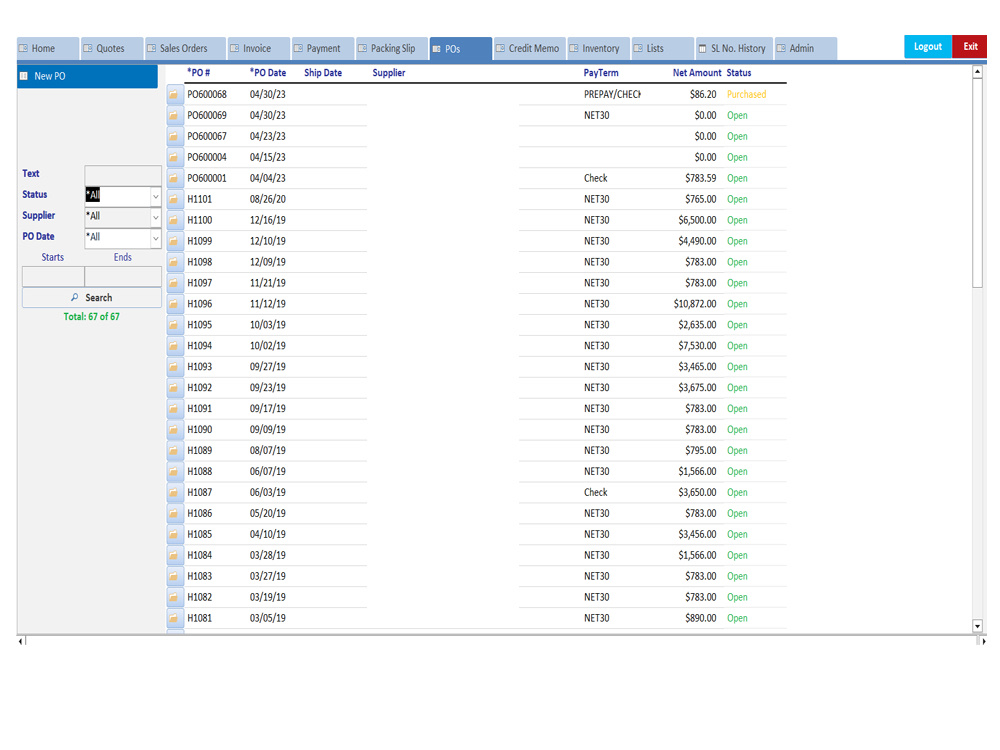Click the Supplier column header
Image resolution: width=1000 pixels, height=750 pixels.
pos(389,73)
